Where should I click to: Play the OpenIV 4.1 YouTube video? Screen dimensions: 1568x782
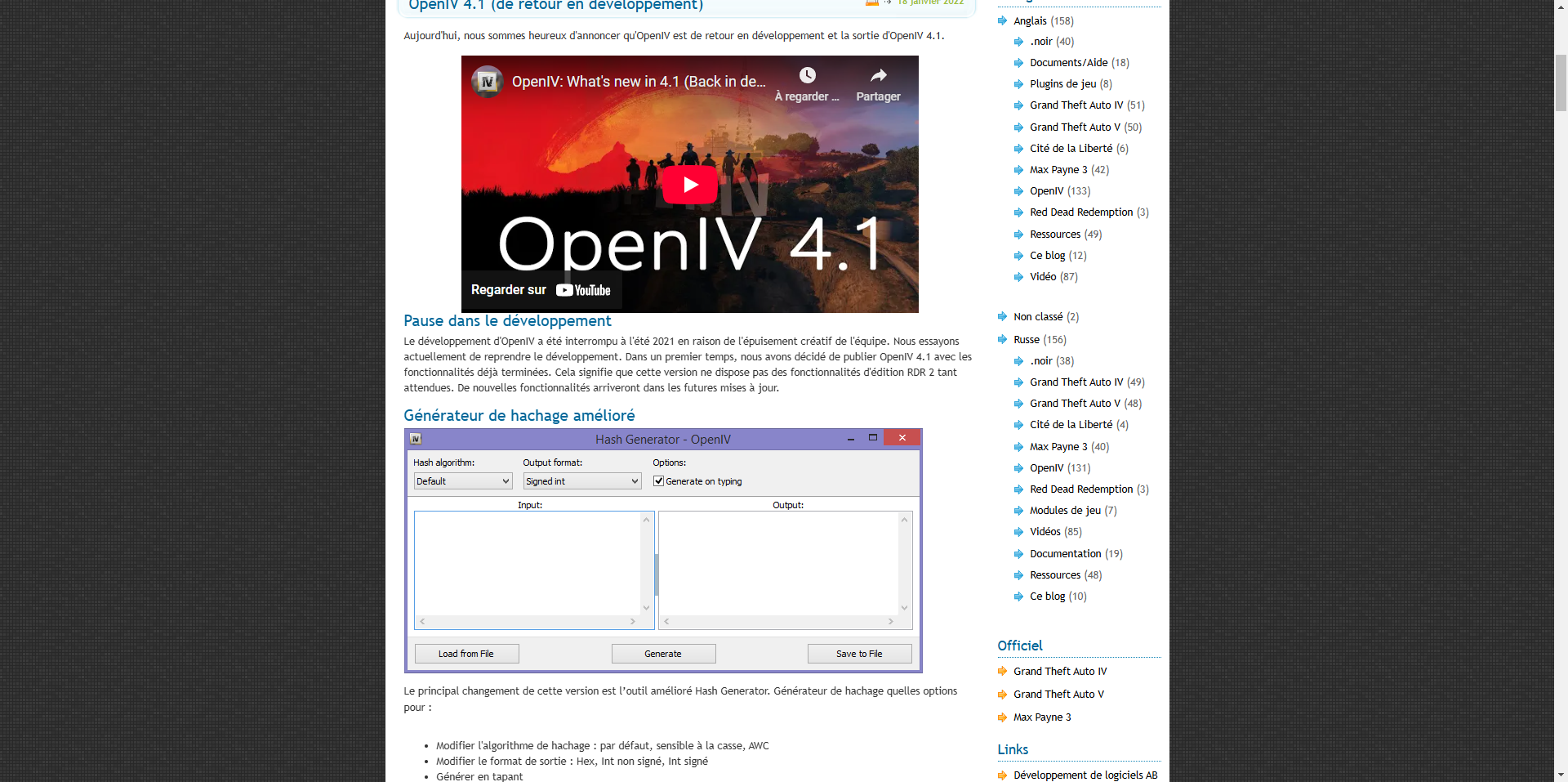[690, 185]
